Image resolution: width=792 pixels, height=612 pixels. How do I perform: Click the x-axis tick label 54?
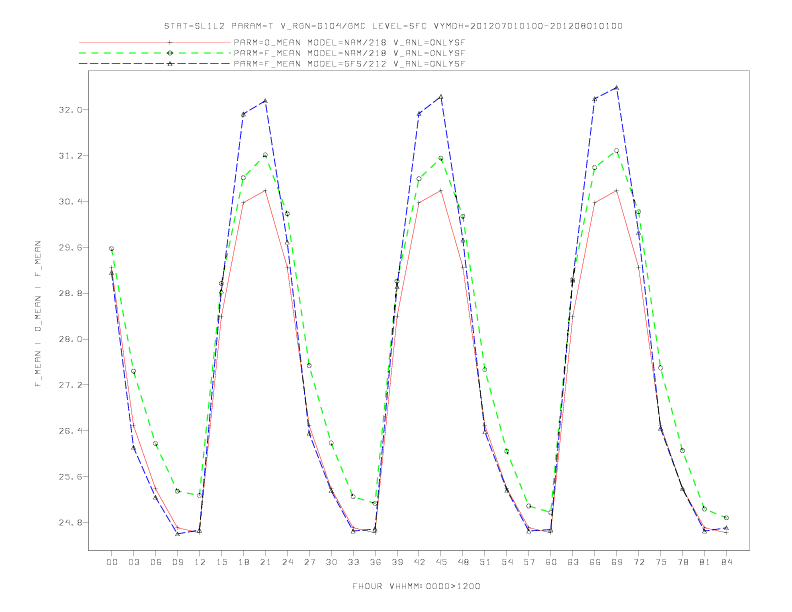[x=507, y=562]
